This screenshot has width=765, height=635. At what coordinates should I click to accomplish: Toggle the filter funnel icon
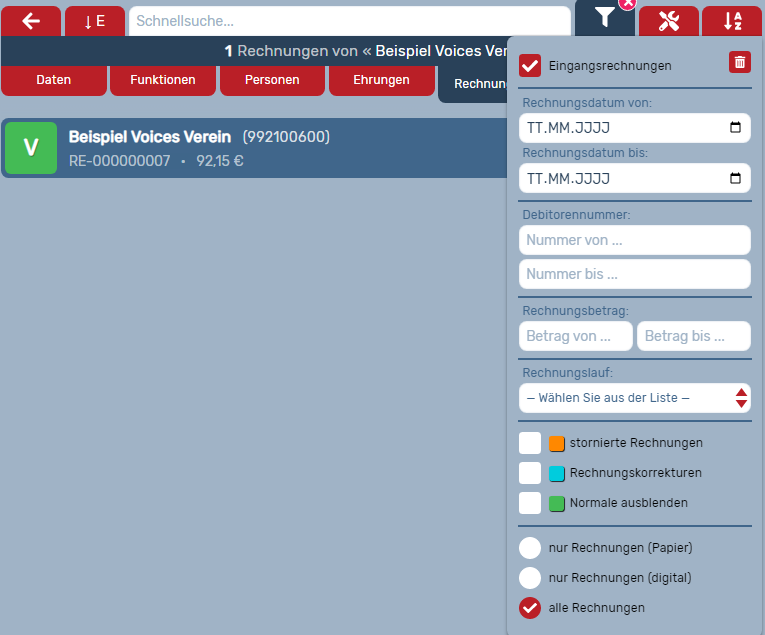[604, 18]
